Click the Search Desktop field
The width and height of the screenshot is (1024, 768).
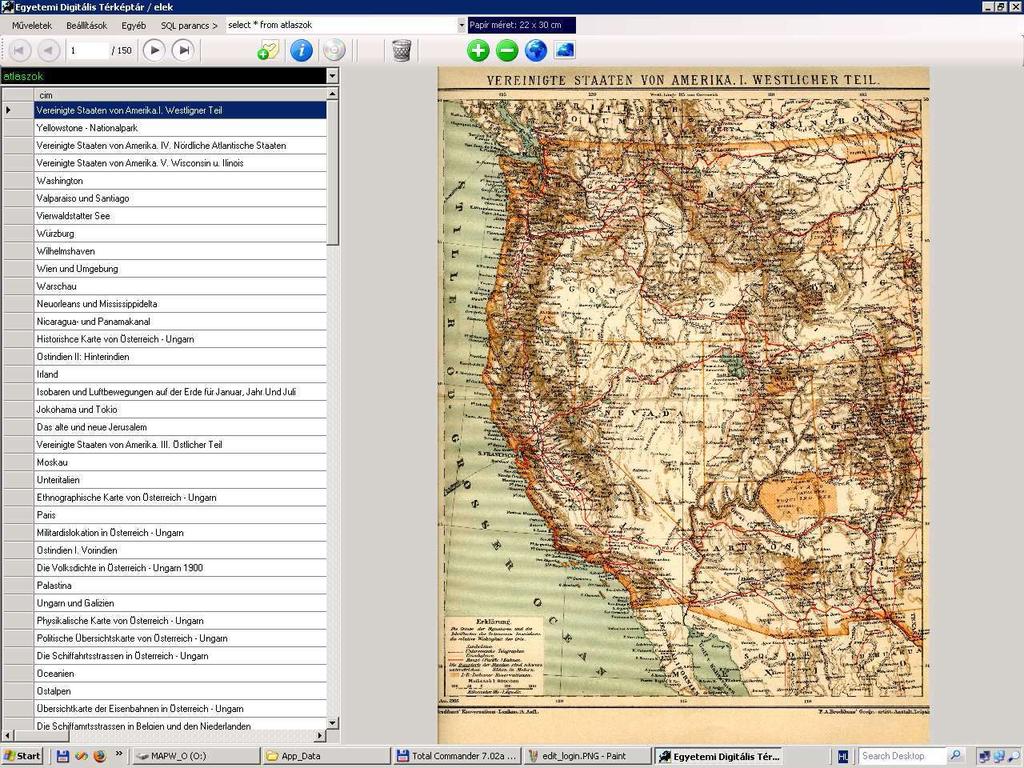point(901,756)
